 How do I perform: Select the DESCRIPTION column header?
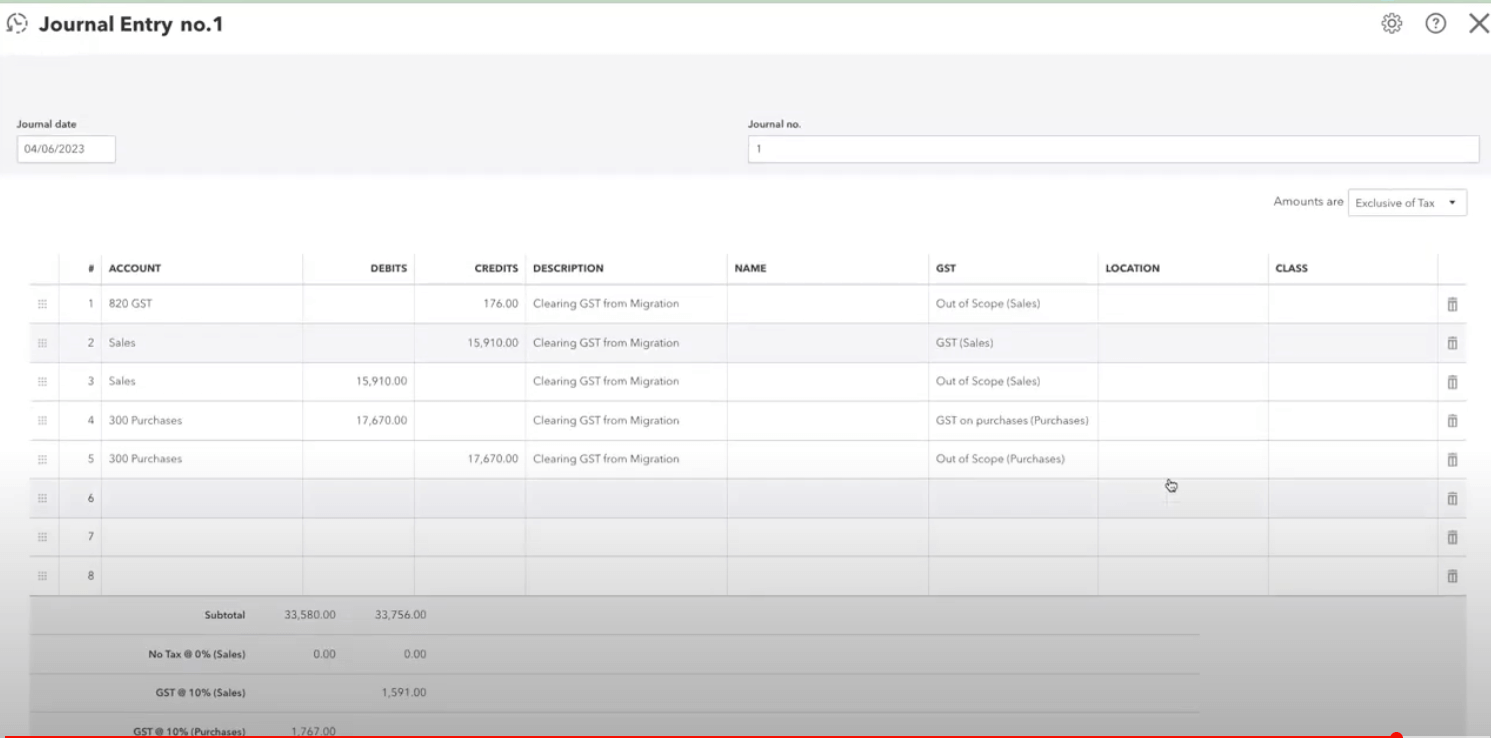[x=568, y=269]
